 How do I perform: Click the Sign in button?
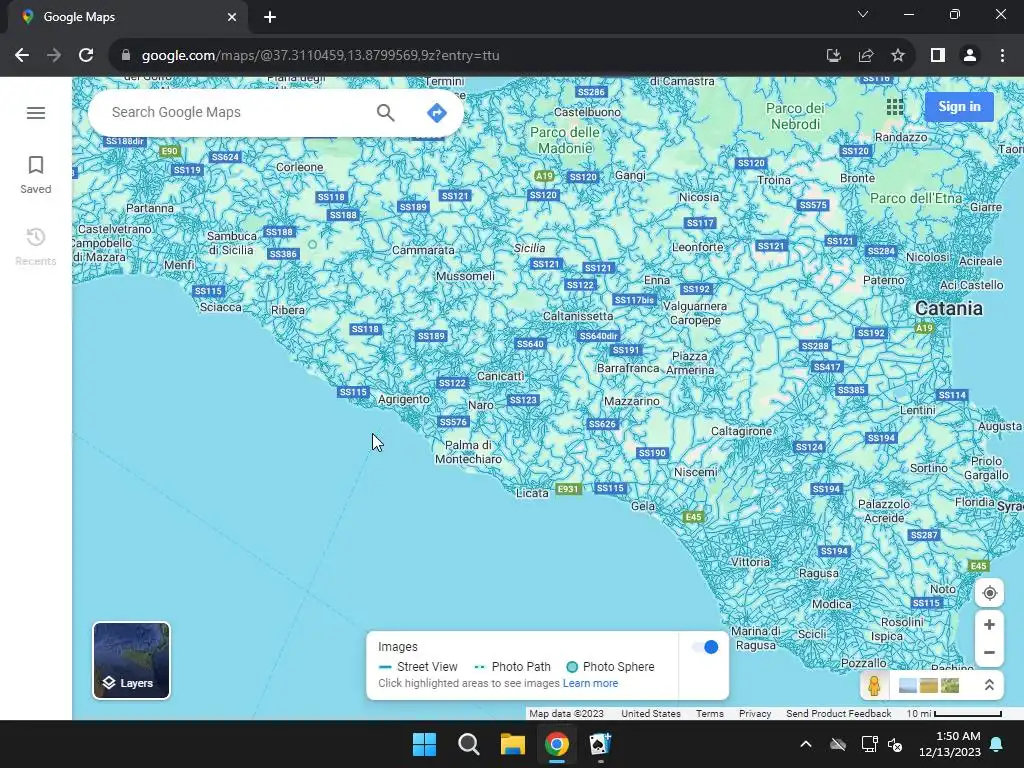959,106
